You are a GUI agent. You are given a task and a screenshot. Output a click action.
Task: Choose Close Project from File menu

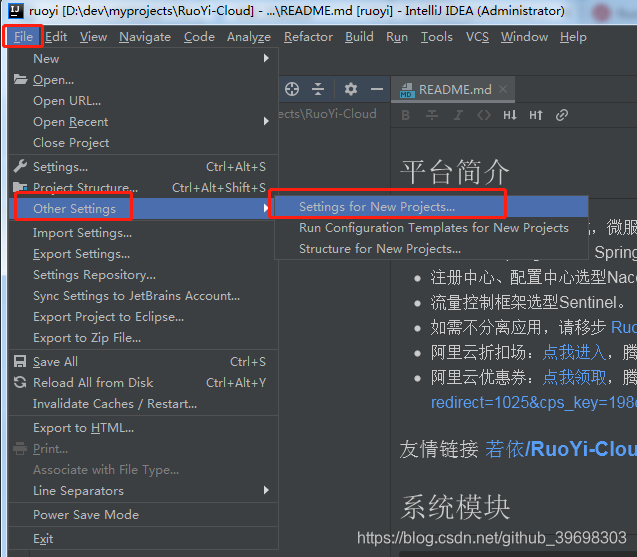coord(143,143)
